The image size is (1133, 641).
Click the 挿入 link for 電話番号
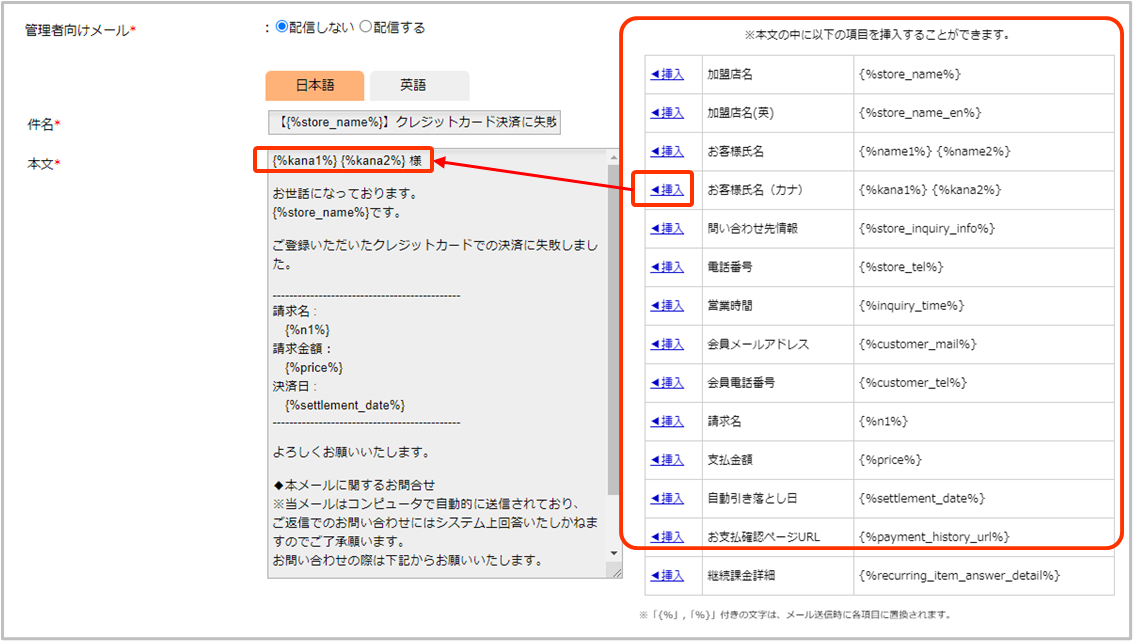[x=667, y=267]
